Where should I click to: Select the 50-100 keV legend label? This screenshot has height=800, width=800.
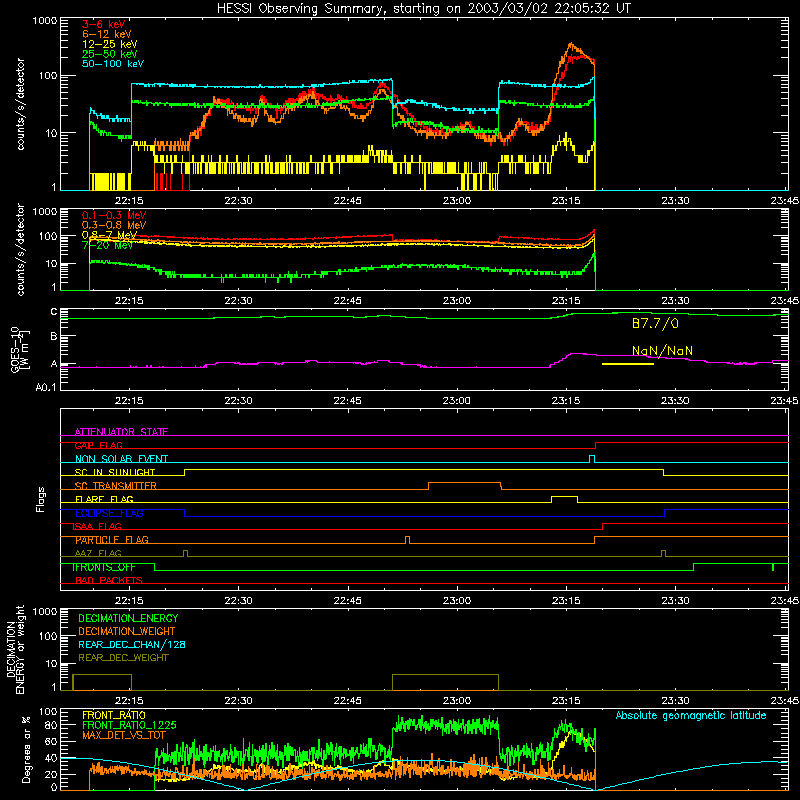pyautogui.click(x=113, y=64)
